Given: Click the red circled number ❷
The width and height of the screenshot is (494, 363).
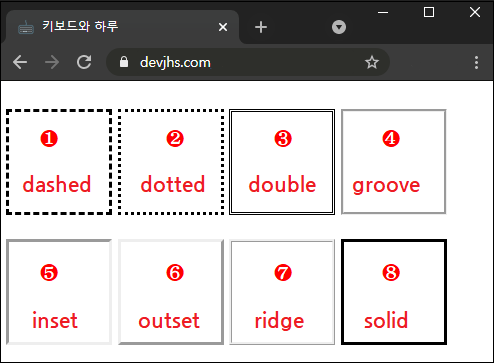Looking at the screenshot, I should point(175,138).
